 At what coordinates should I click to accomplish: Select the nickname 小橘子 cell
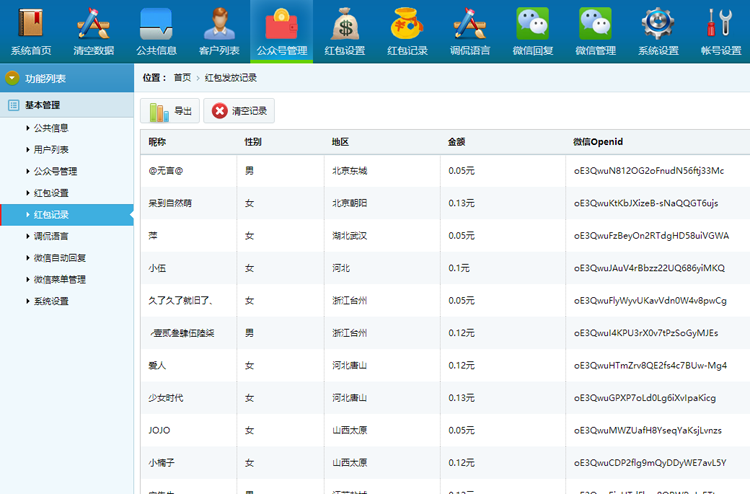(x=161, y=463)
